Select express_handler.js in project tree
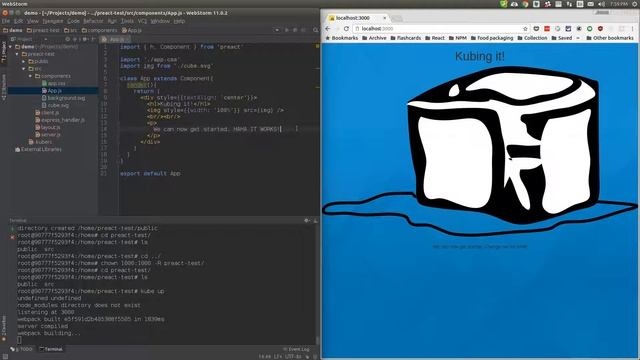 click(60, 120)
